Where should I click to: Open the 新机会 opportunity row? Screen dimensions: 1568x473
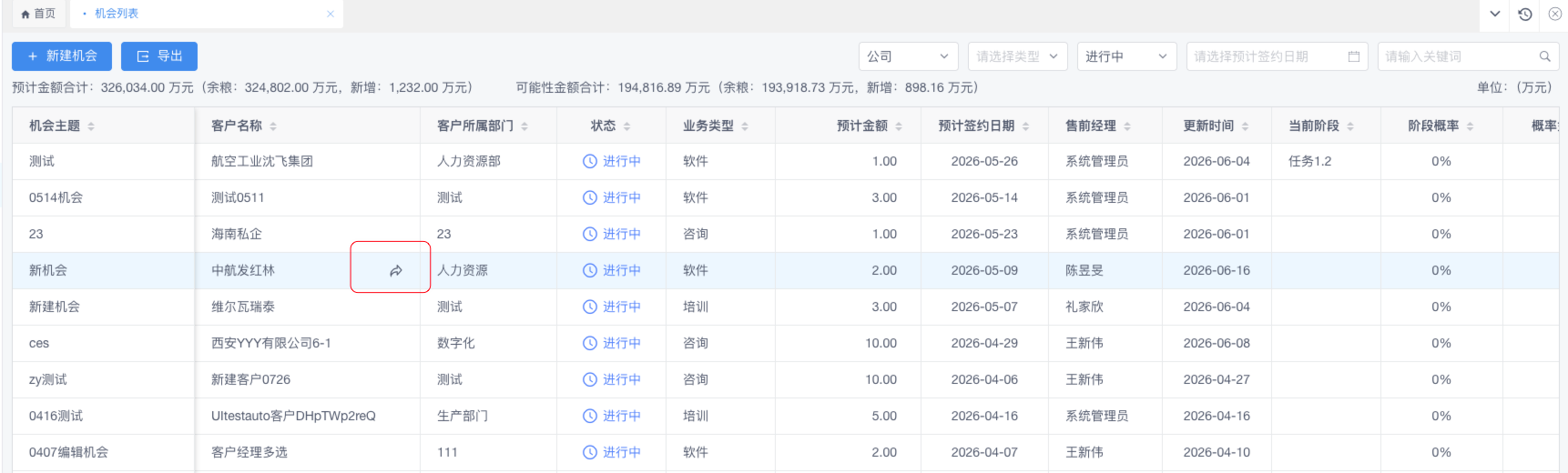click(x=48, y=270)
